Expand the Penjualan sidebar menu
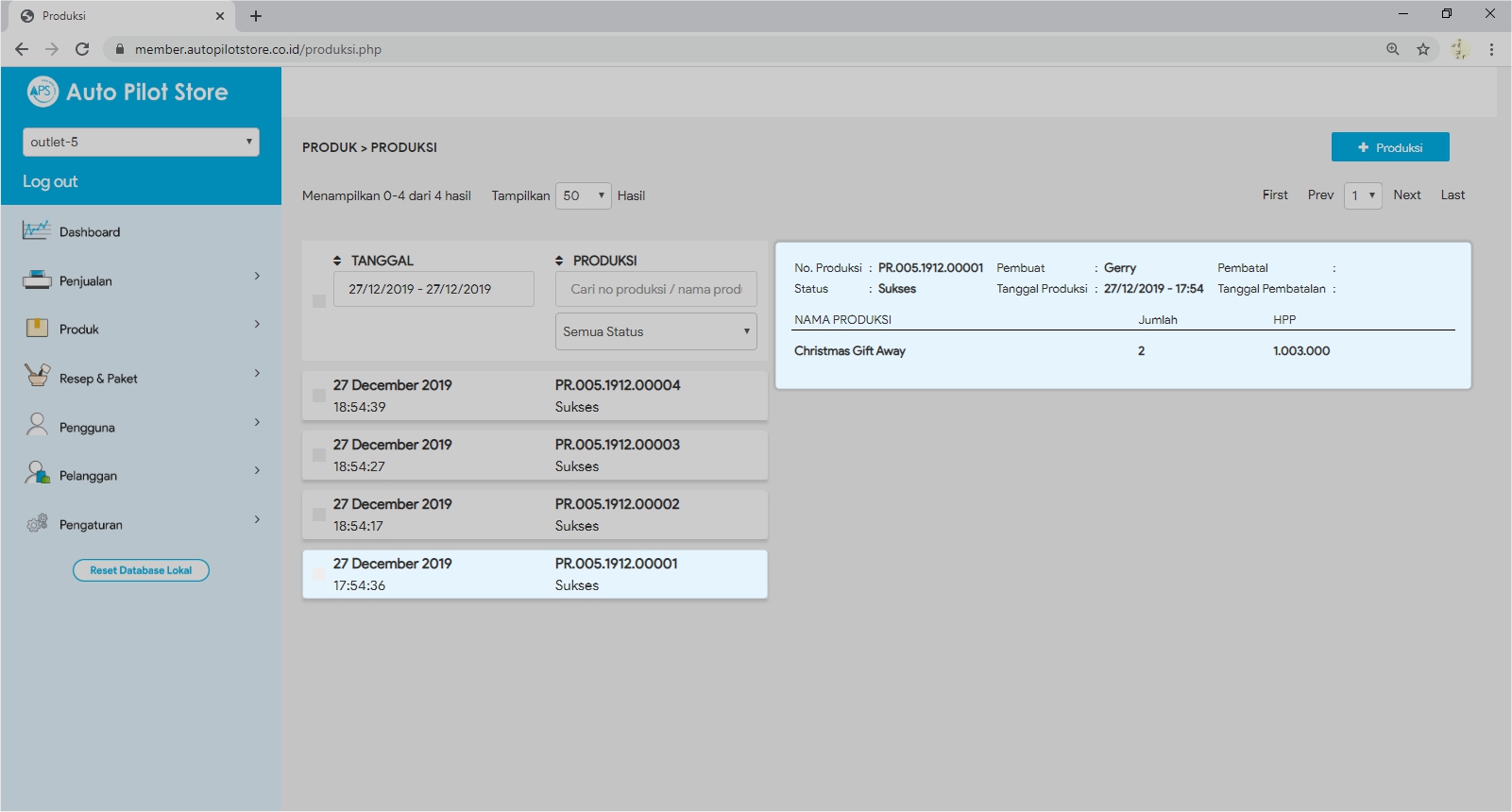 click(256, 277)
